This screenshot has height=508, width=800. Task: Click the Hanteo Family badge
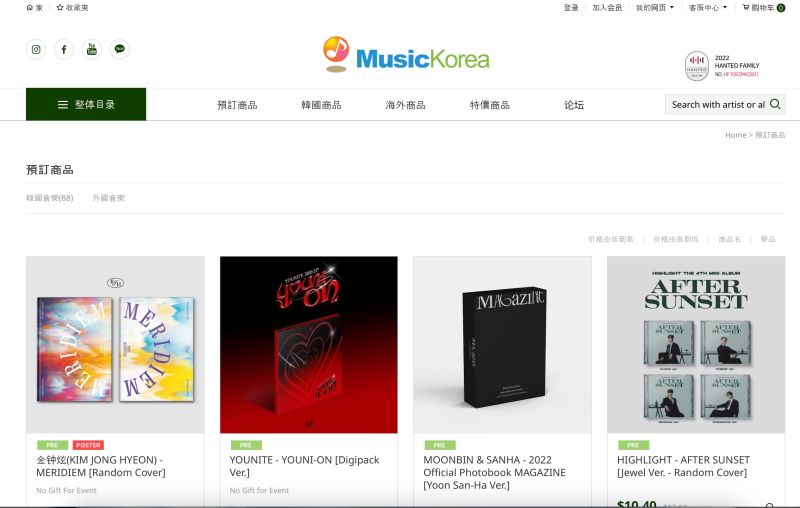tap(721, 66)
